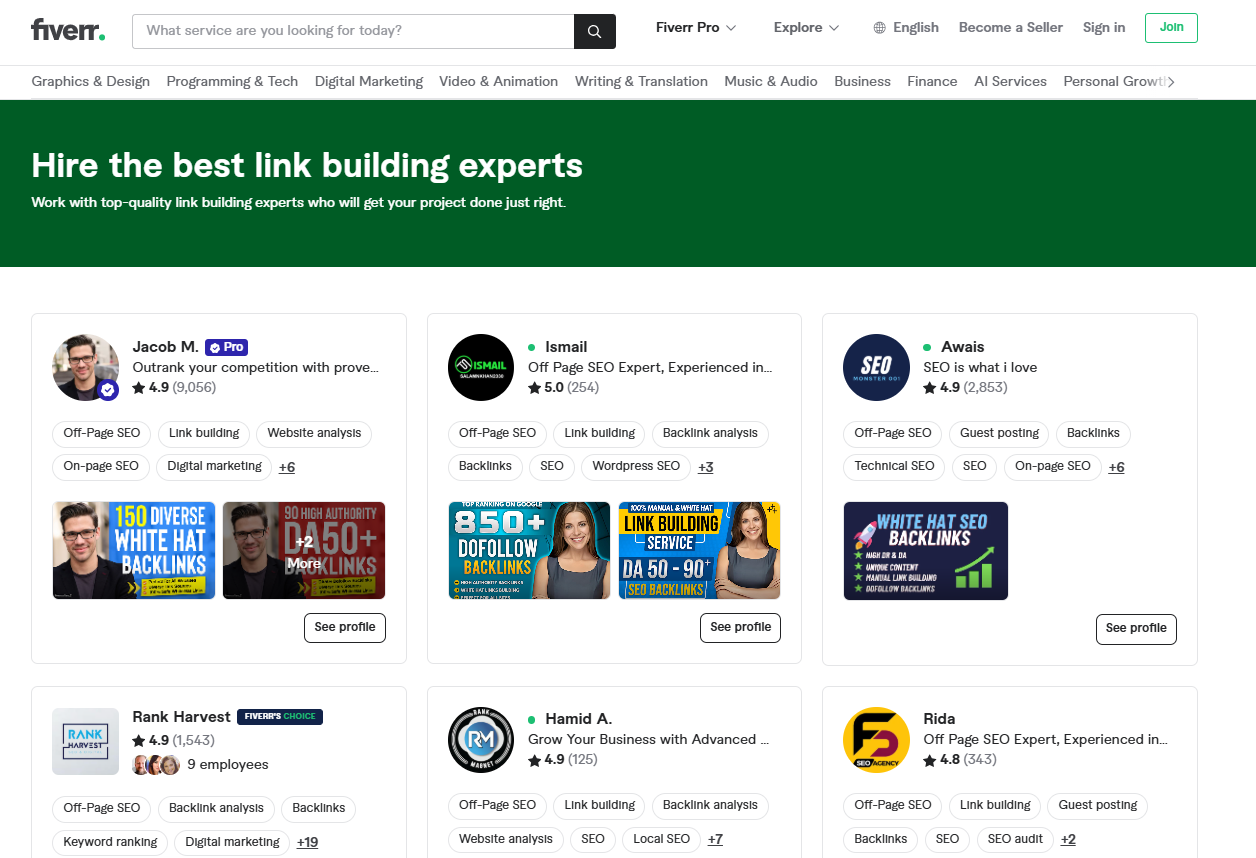Click Jacob's Website analysis tag

pyautogui.click(x=314, y=434)
